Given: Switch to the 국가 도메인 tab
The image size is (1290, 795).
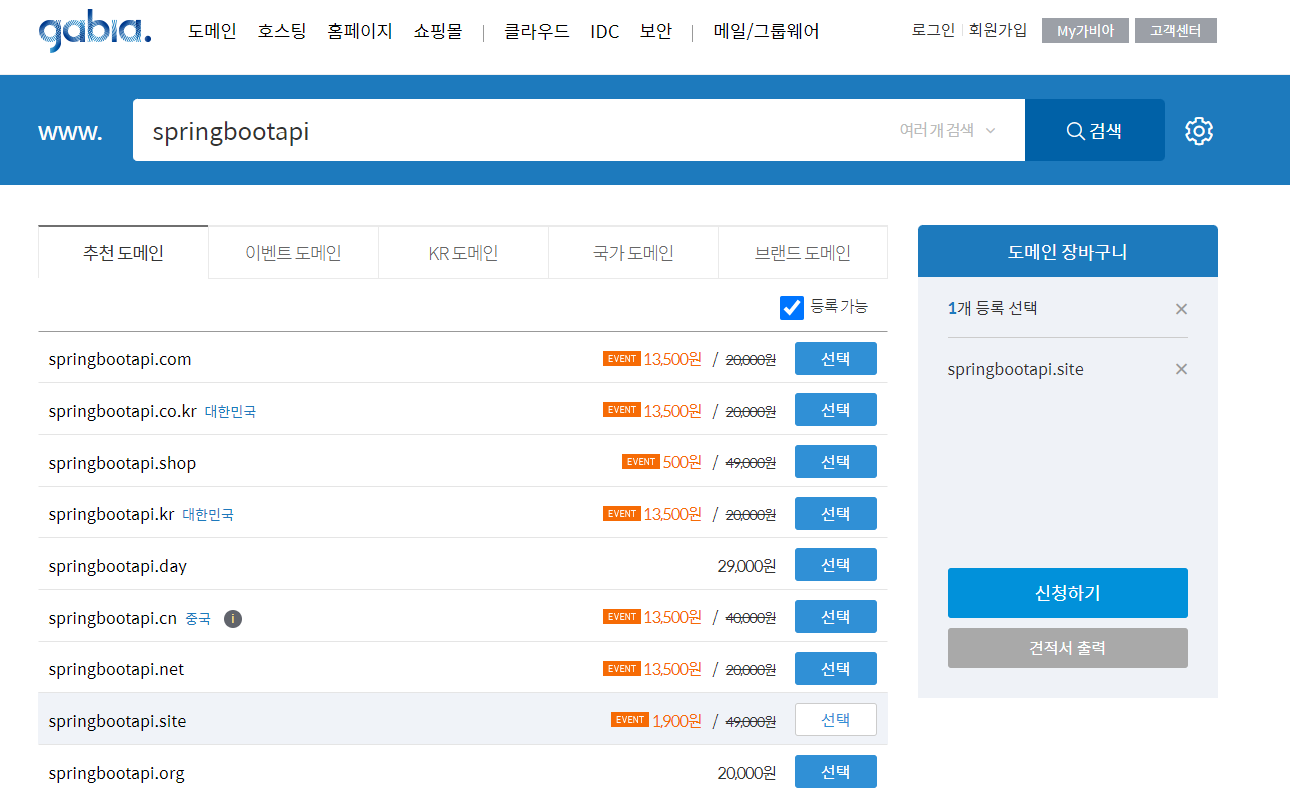Looking at the screenshot, I should tap(633, 253).
